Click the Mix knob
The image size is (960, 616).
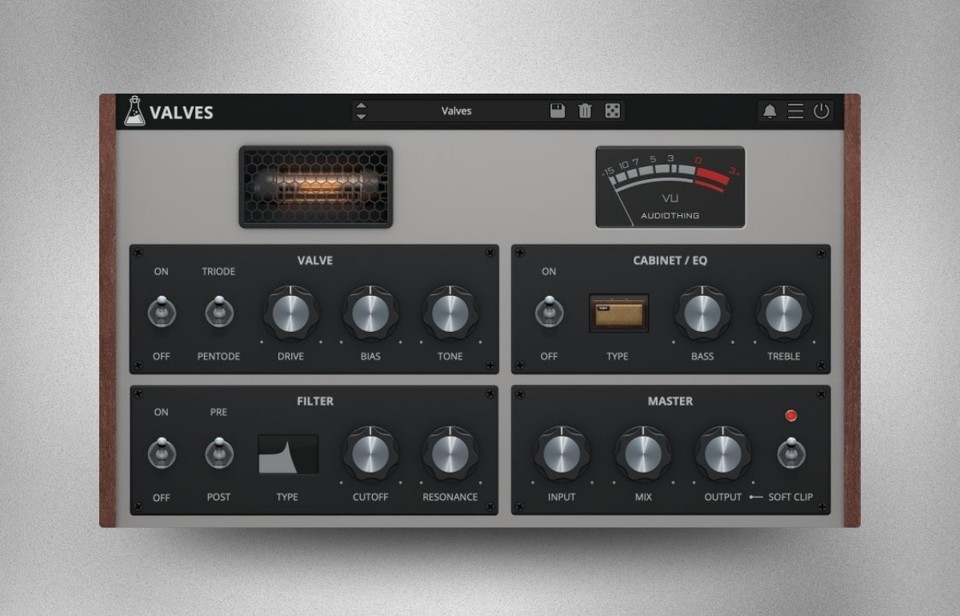(643, 454)
